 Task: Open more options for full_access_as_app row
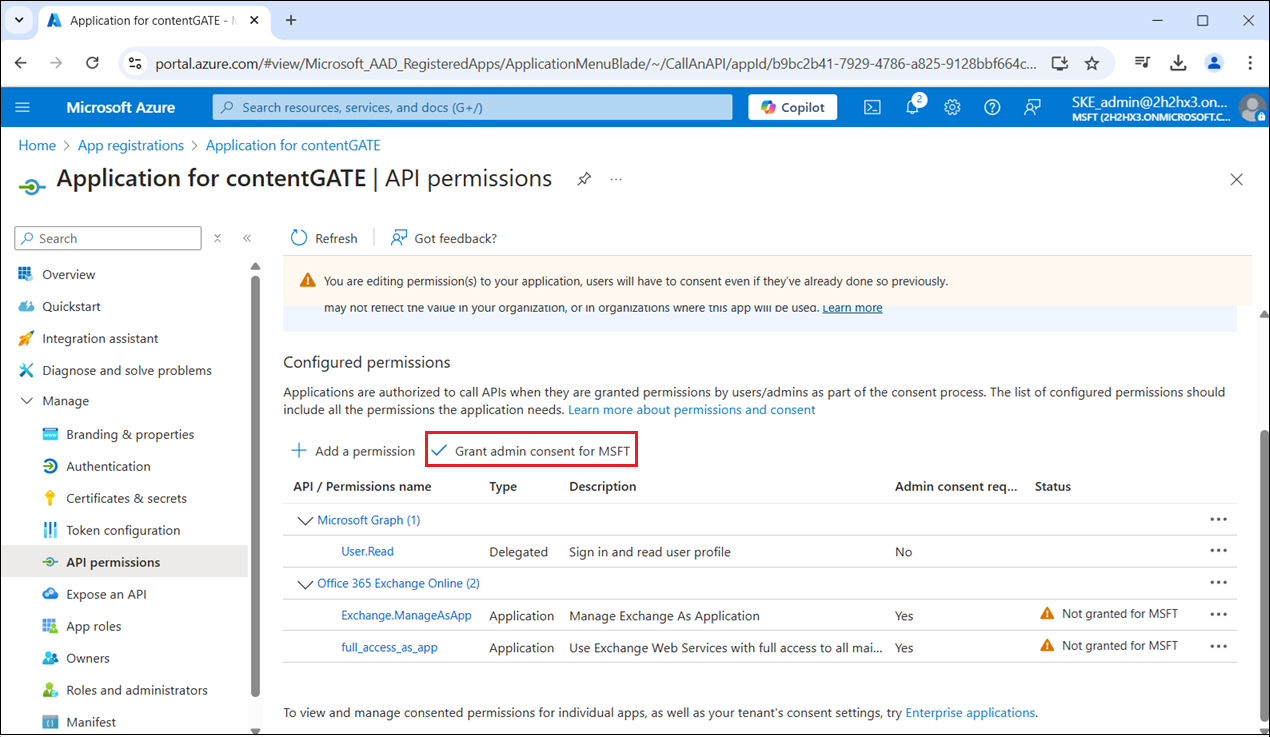(1217, 646)
